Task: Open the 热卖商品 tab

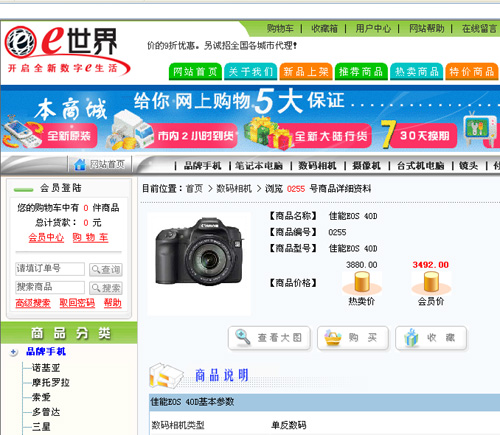Action: [x=416, y=72]
